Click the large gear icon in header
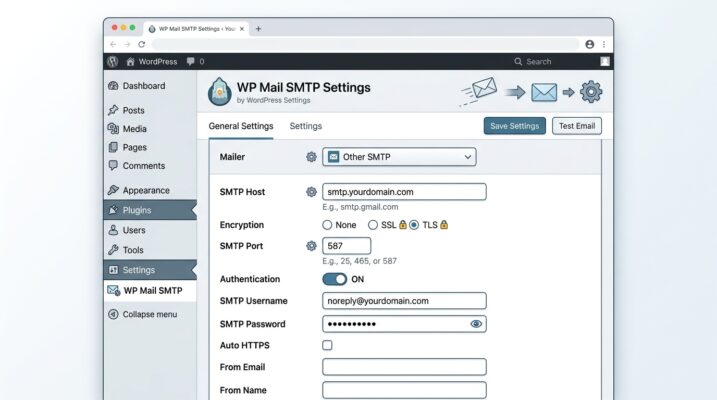Screen dimensions: 717x400 (x=591, y=92)
